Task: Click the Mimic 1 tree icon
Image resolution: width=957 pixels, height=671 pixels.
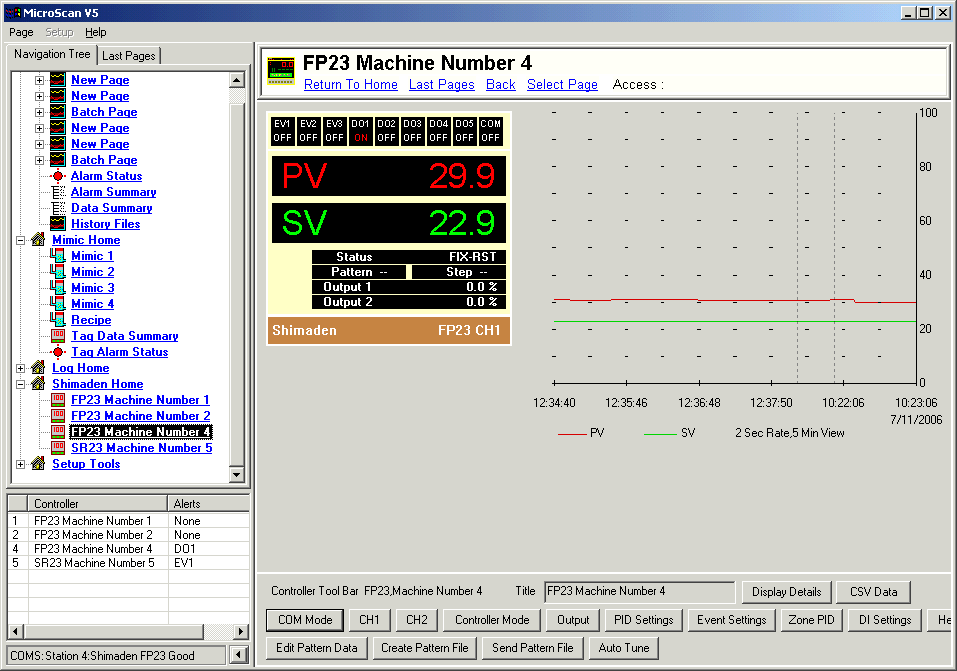Action: point(58,256)
